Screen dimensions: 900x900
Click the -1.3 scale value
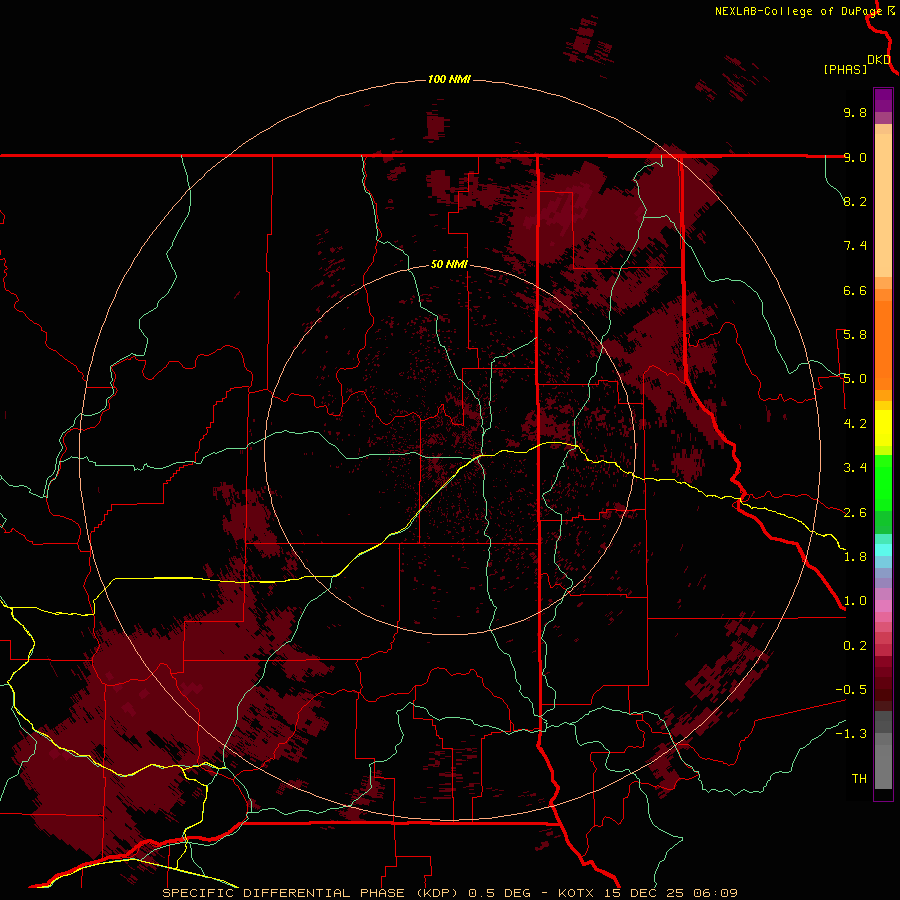(851, 734)
